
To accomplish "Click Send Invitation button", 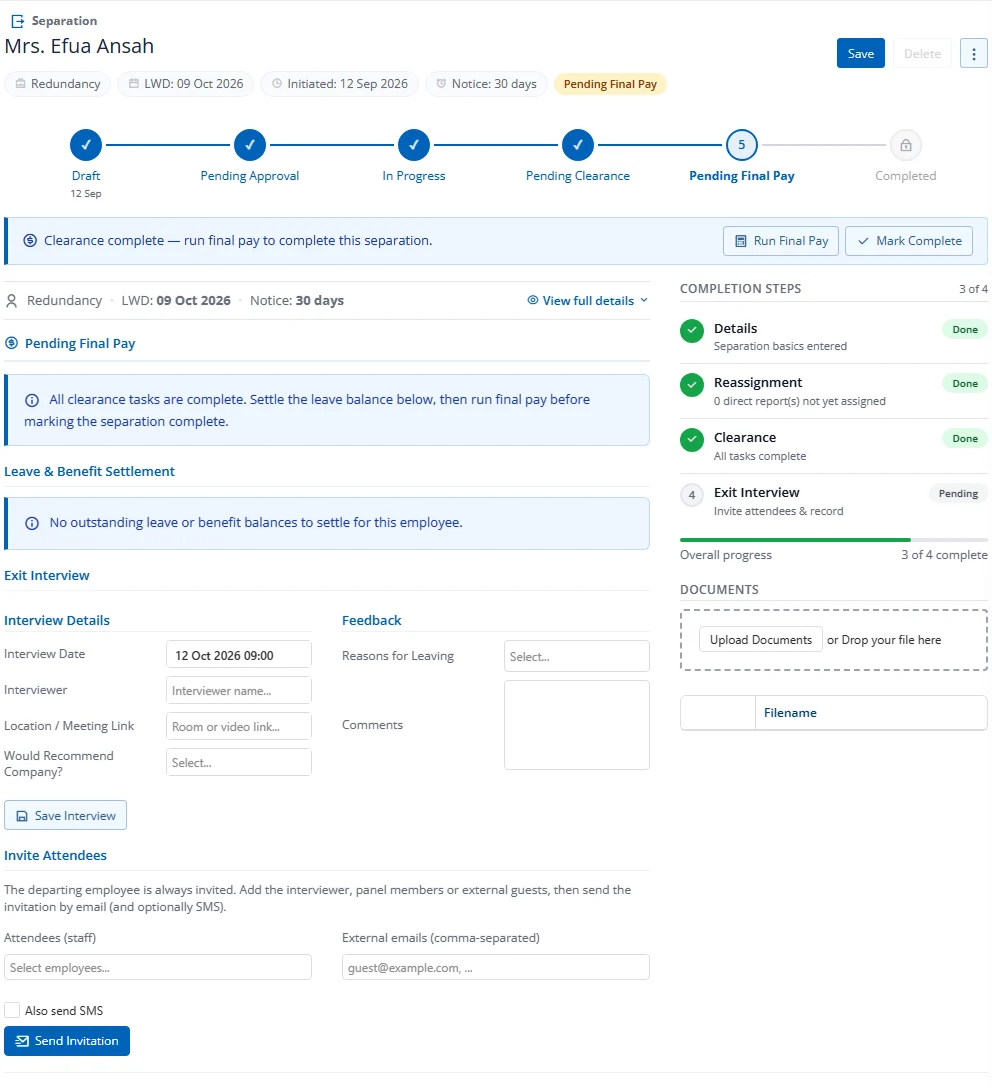I will click(x=67, y=1041).
